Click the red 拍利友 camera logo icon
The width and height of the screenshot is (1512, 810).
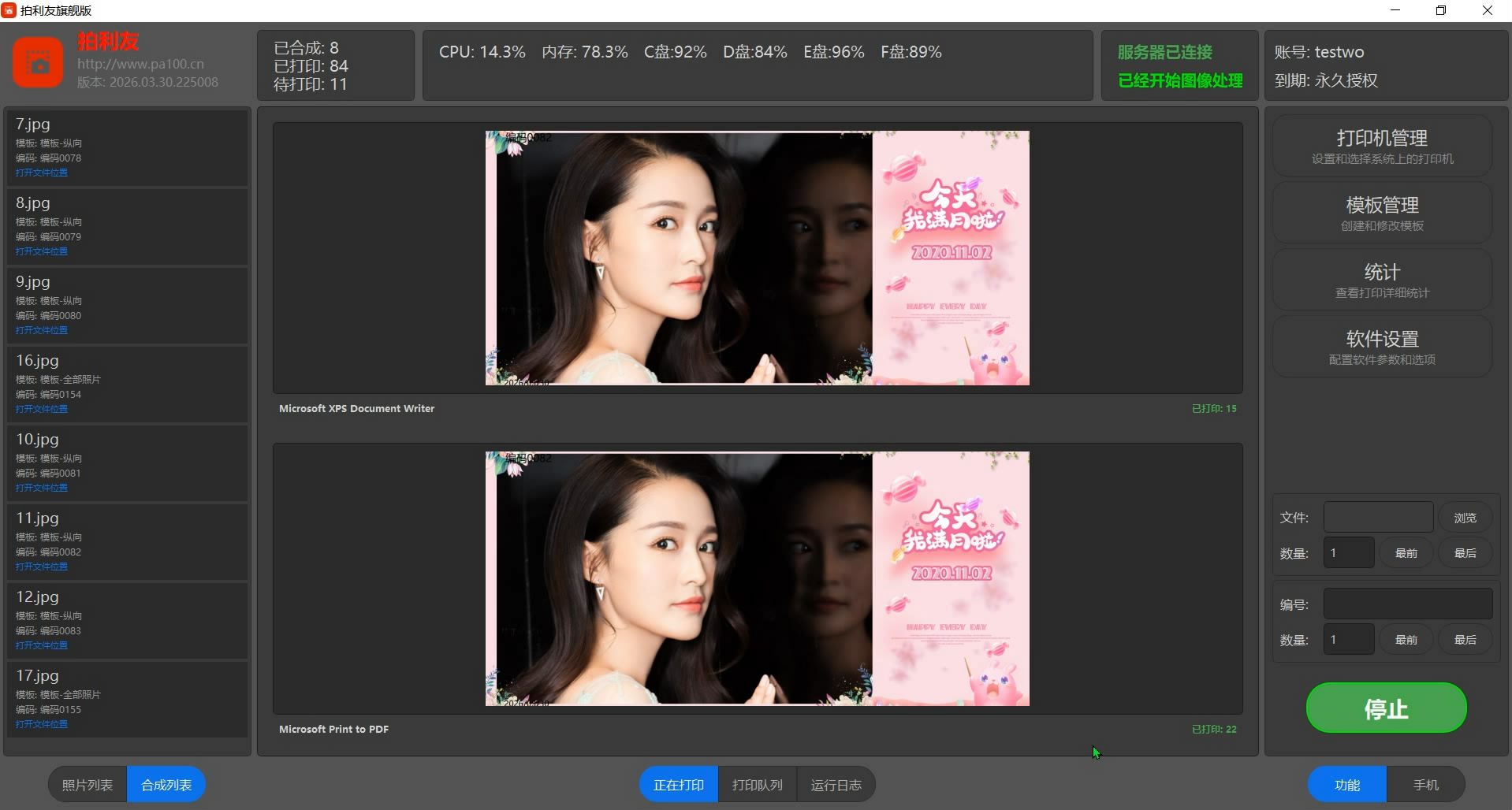point(37,63)
